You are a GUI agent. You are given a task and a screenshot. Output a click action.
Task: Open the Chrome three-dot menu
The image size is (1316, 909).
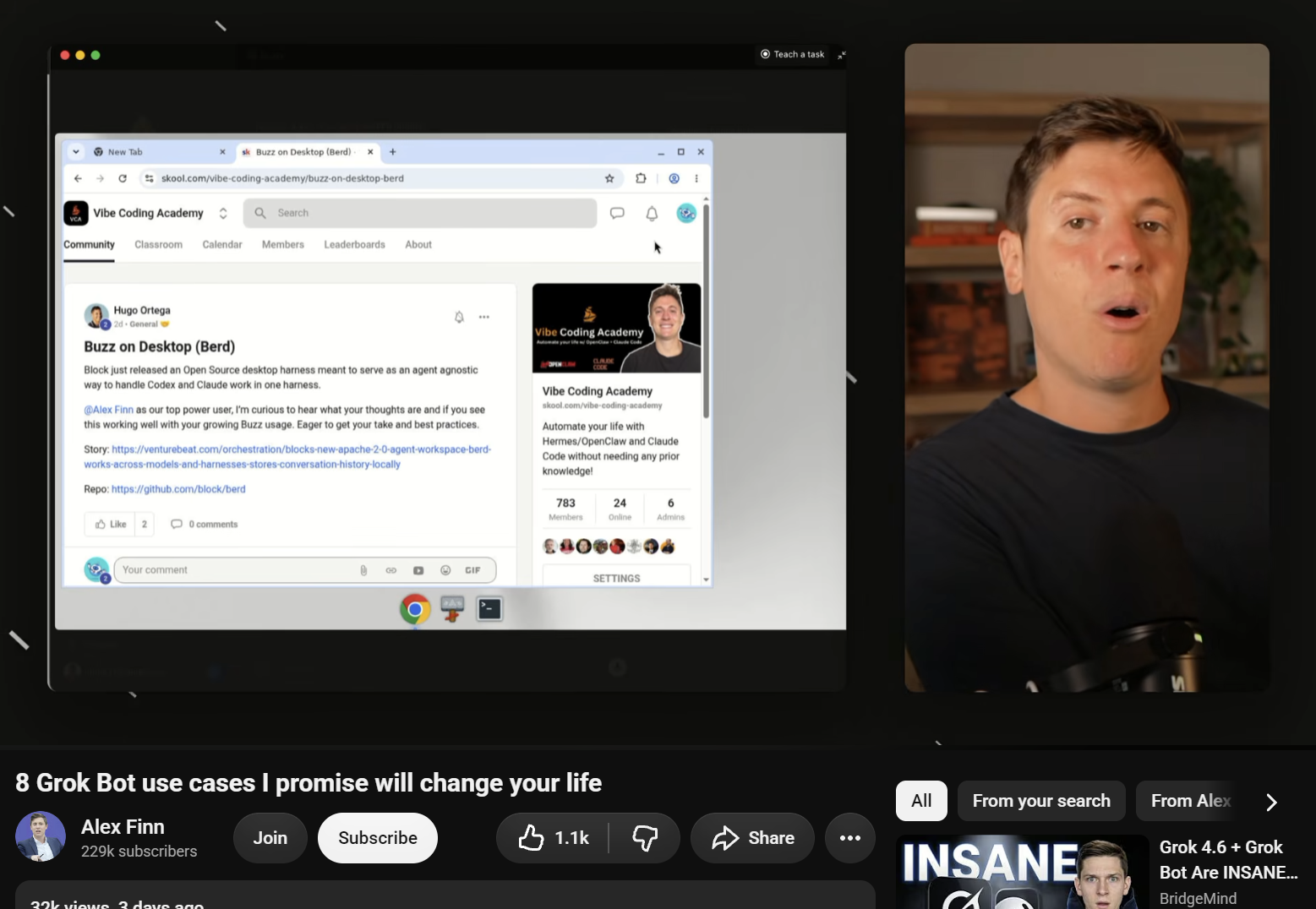[x=696, y=178]
